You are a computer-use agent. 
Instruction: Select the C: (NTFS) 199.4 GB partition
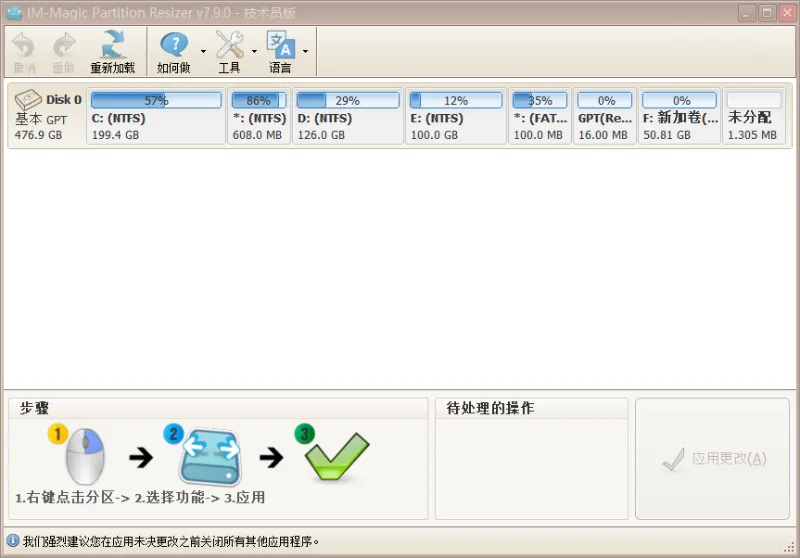point(156,116)
